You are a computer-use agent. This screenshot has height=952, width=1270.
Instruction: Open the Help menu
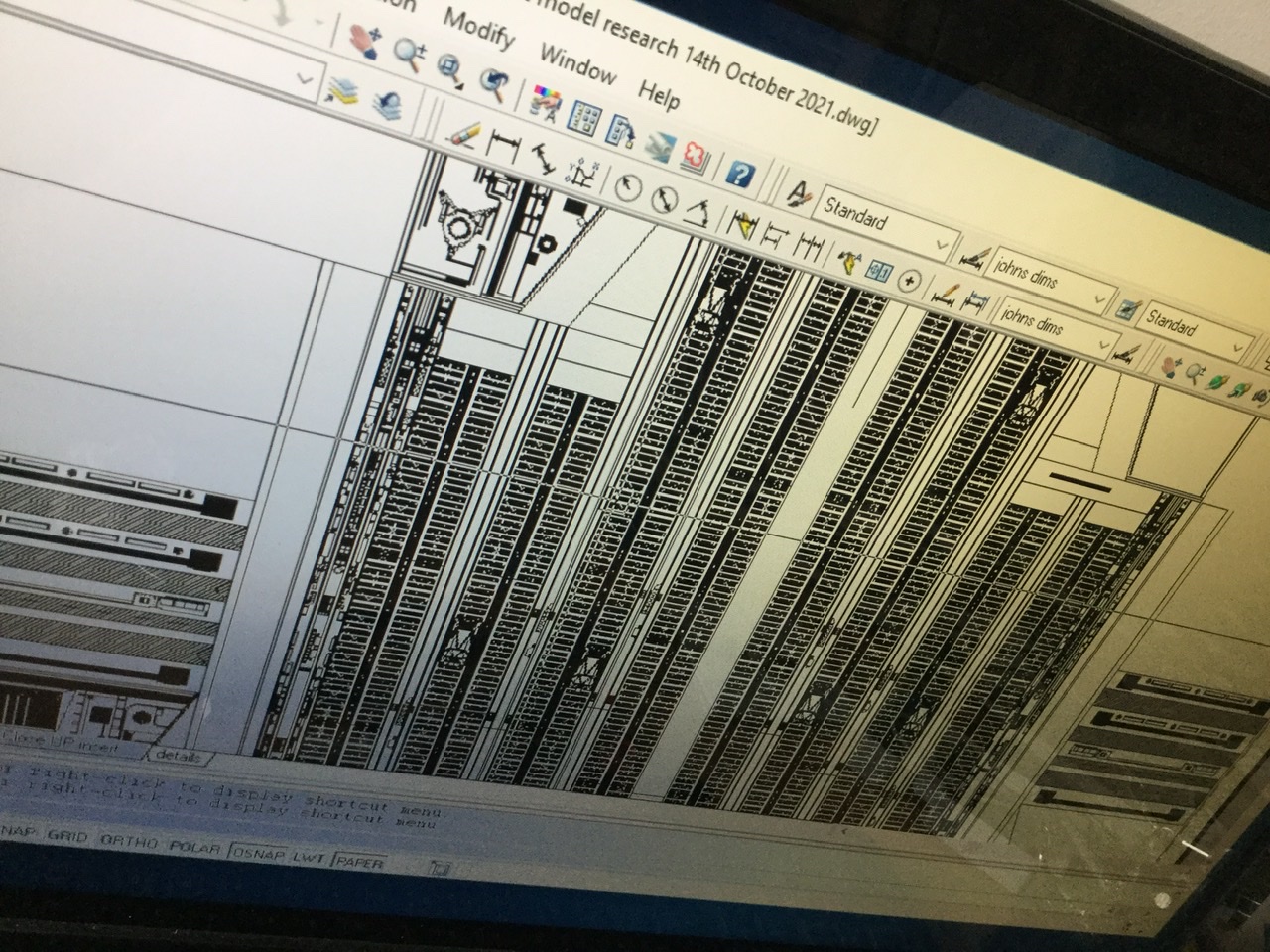pos(659,94)
